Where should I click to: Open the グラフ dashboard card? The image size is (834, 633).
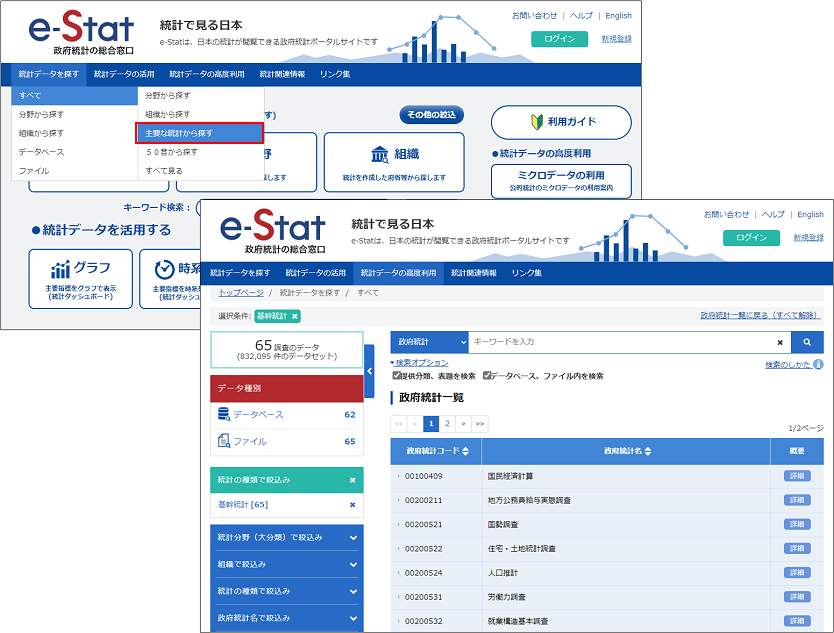point(80,279)
